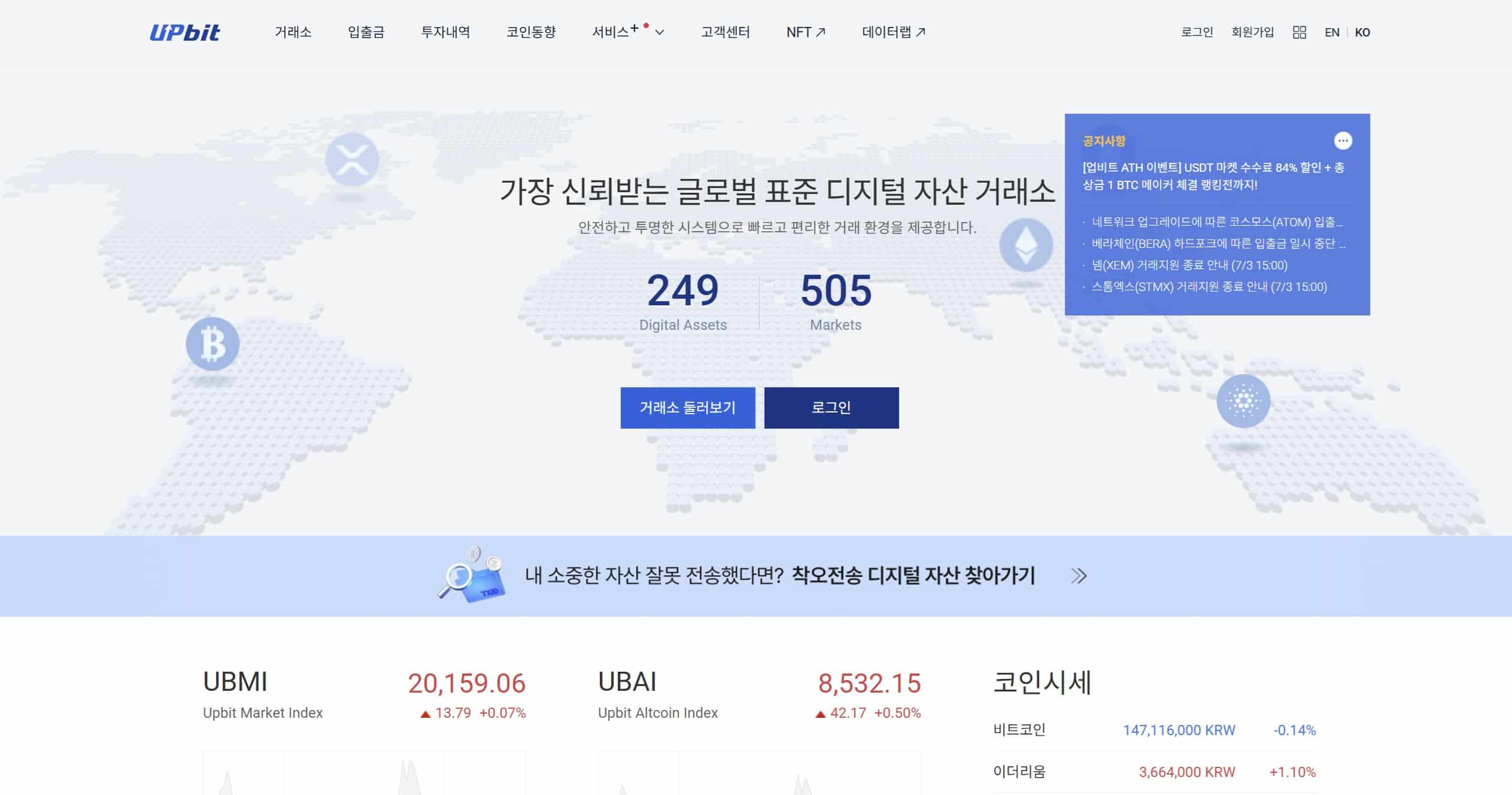Click the 거래소 둘러보기 button
The height and width of the screenshot is (795, 1512).
click(x=688, y=408)
